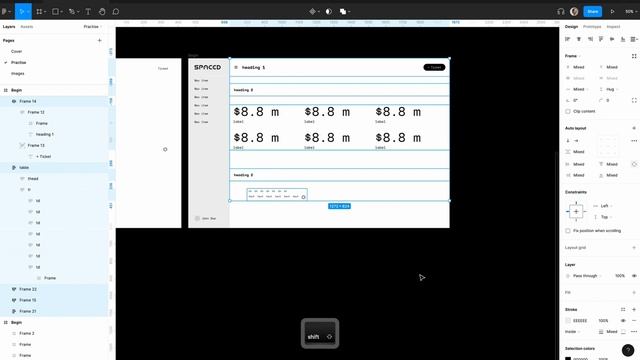
Task: Open vertical constraint Top dropdown
Action: (x=606, y=217)
